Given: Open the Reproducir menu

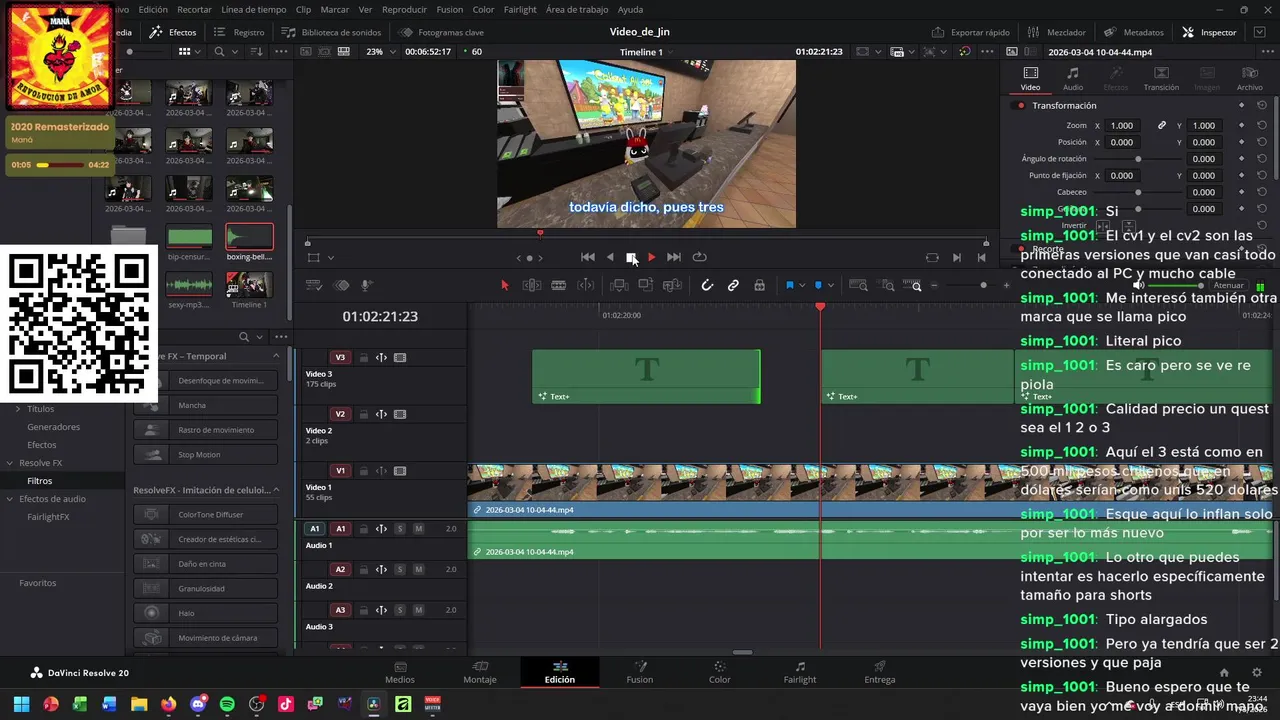Looking at the screenshot, I should point(404,9).
